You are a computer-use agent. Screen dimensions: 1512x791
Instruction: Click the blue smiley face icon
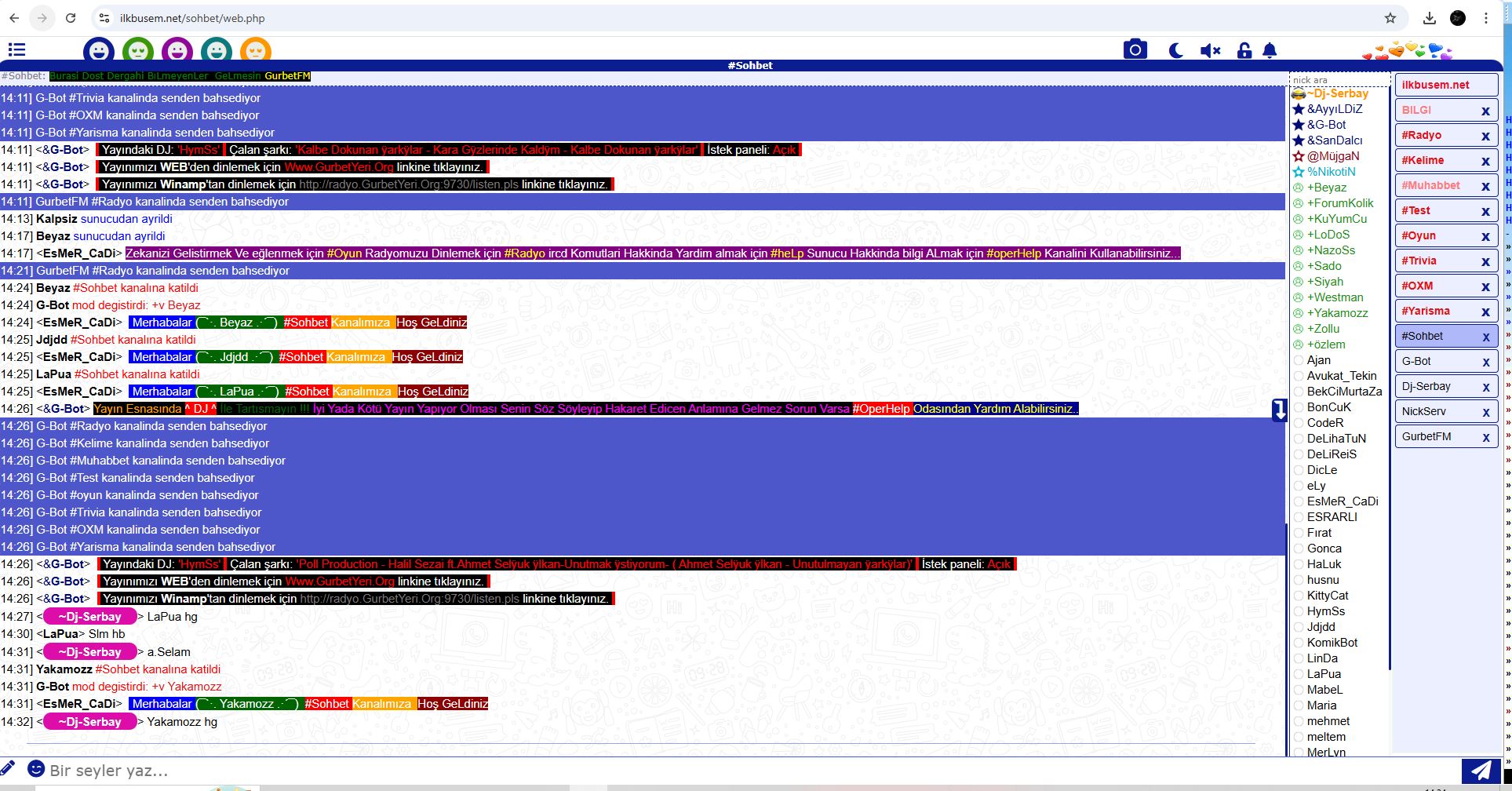coord(99,51)
